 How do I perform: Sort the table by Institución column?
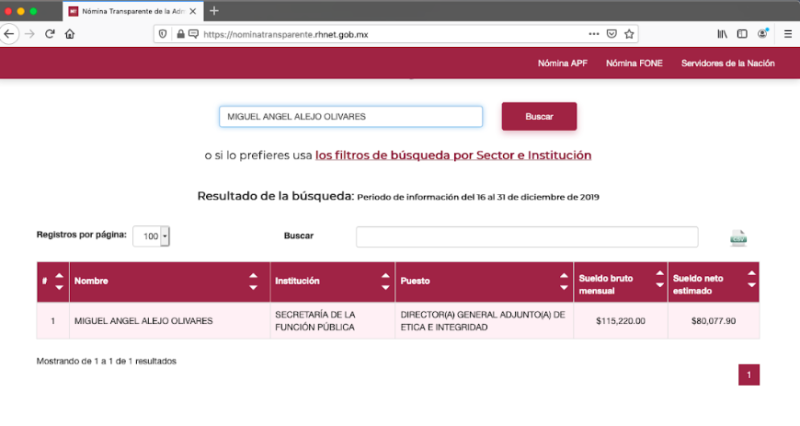385,282
